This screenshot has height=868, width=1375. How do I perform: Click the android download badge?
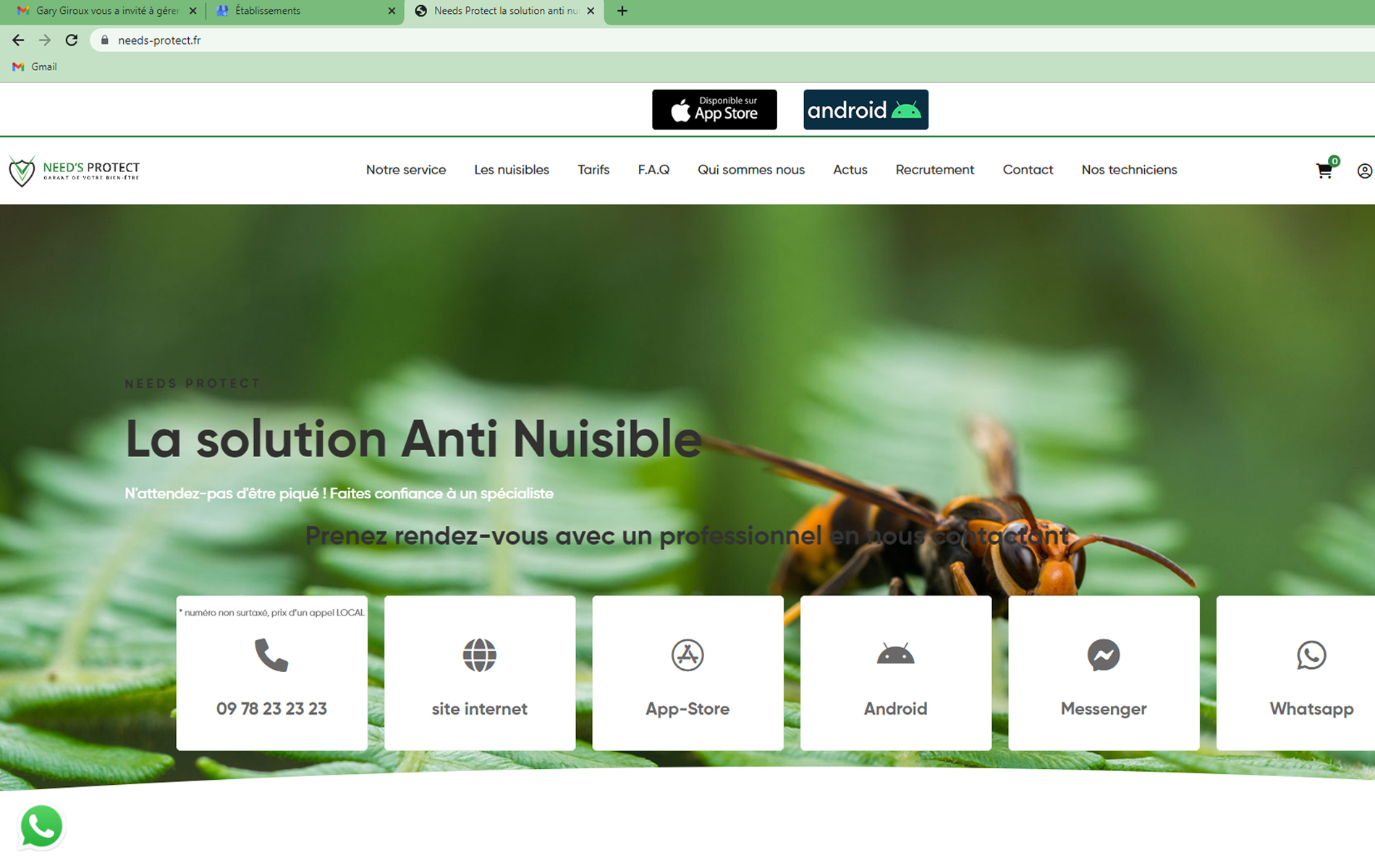click(865, 110)
